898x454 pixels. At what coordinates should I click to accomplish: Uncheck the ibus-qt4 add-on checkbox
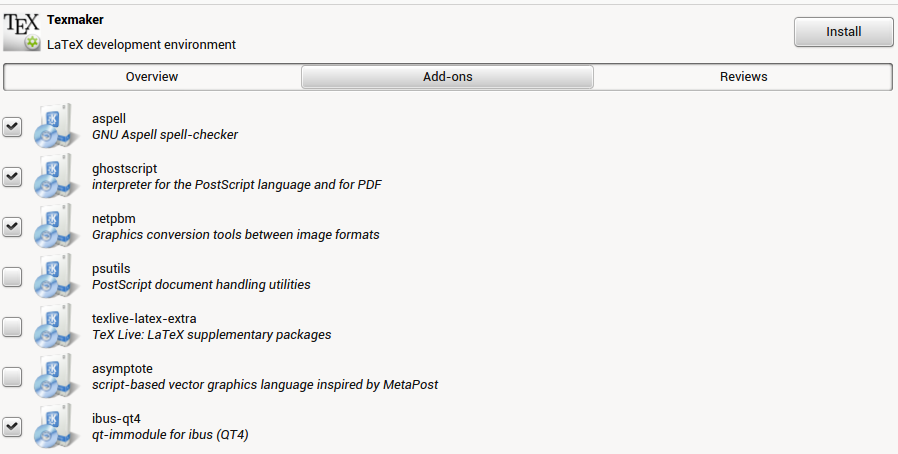click(12, 427)
